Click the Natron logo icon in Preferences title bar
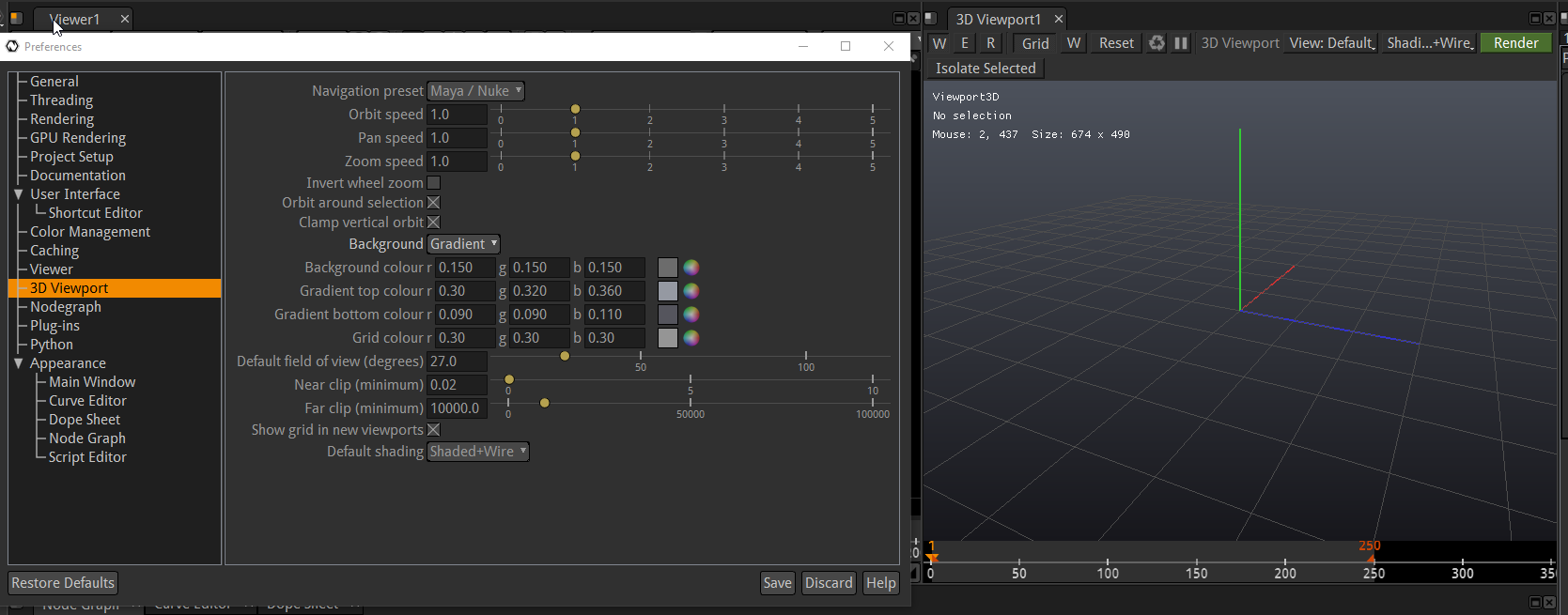This screenshot has height=615, width=1568. pos(12,46)
